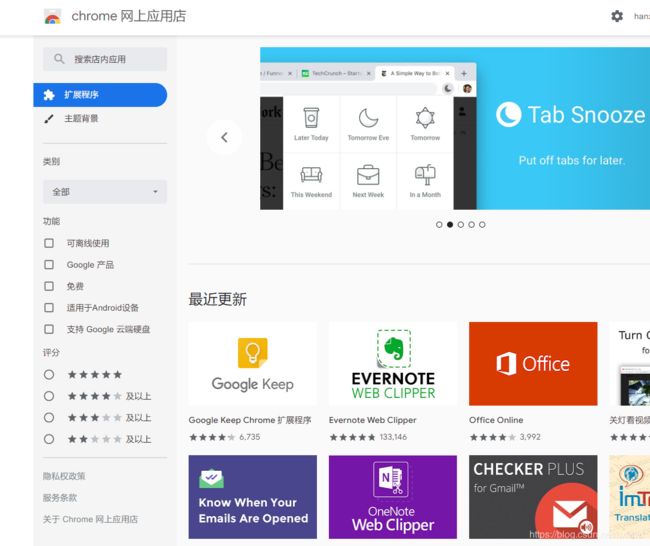
Task: Select the 扩展程序 sidebar tab
Action: coord(100,95)
